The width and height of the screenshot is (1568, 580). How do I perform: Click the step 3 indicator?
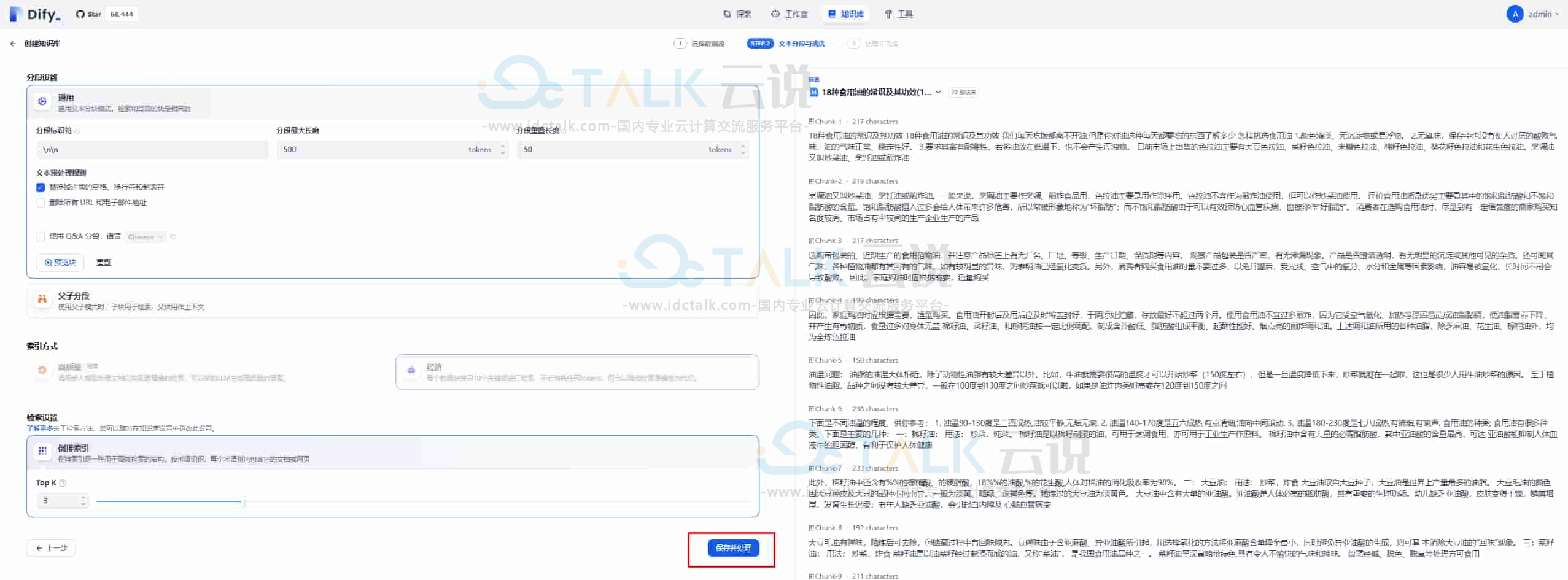tap(853, 44)
